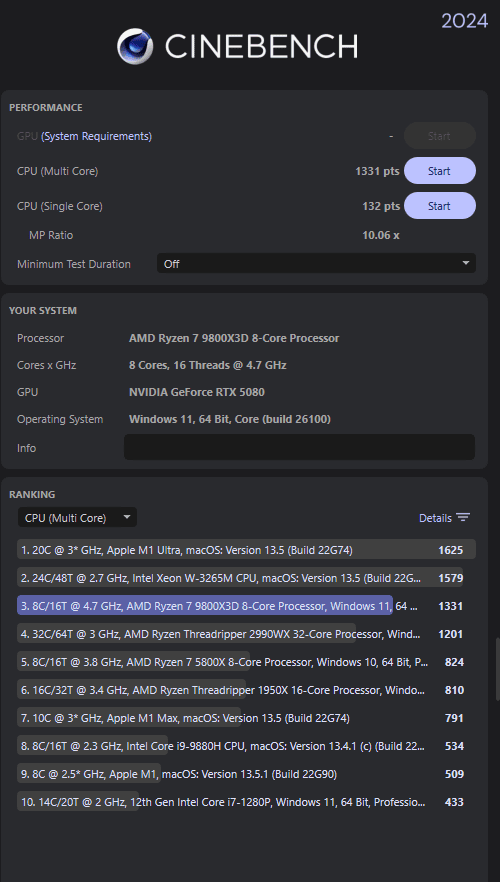
Task: Click the processor name AMD Ryzen 7 9800X3D
Action: (x=234, y=338)
